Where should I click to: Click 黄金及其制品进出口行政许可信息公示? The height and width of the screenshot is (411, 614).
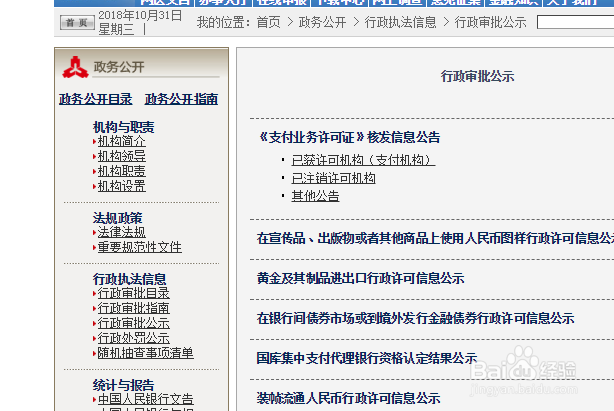pyautogui.click(x=360, y=278)
